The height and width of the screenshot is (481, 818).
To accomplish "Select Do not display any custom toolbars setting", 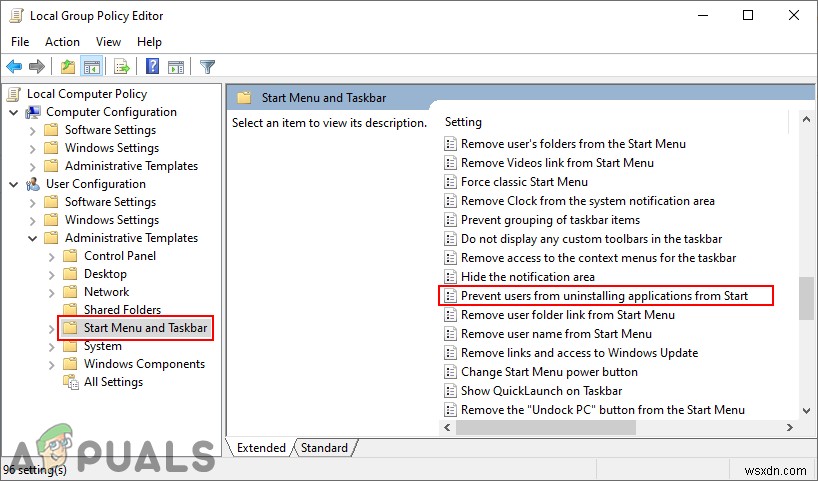I will click(591, 239).
